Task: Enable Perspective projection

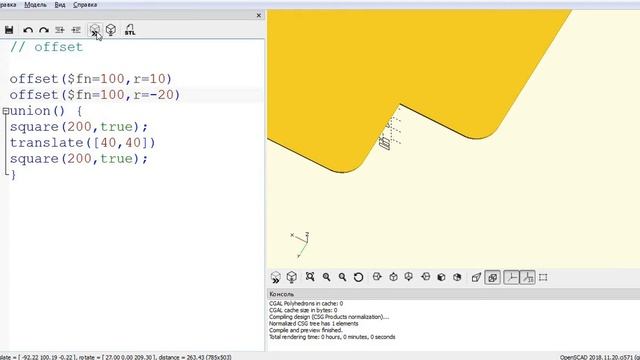Action: [x=476, y=278]
